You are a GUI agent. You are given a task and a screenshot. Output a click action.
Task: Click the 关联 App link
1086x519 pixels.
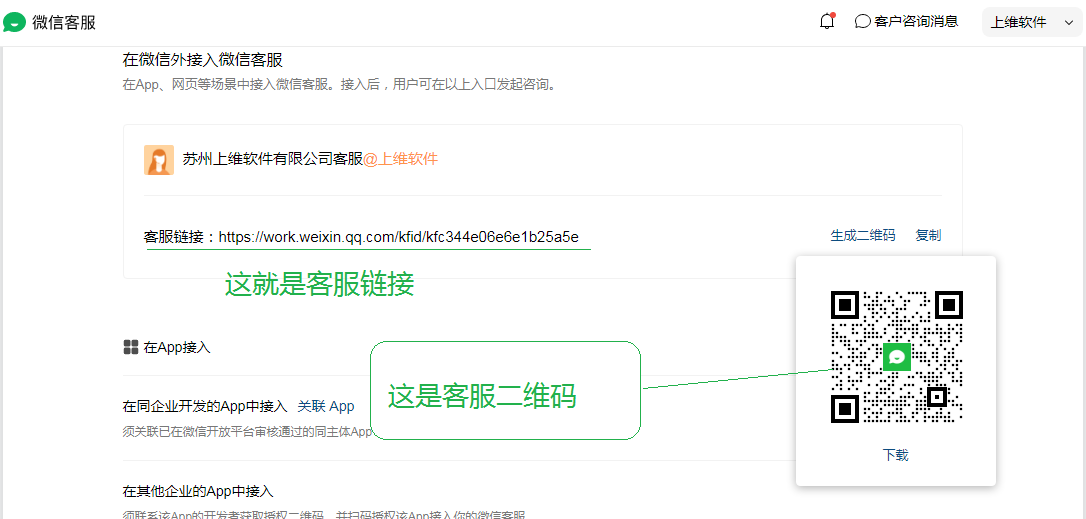point(326,406)
